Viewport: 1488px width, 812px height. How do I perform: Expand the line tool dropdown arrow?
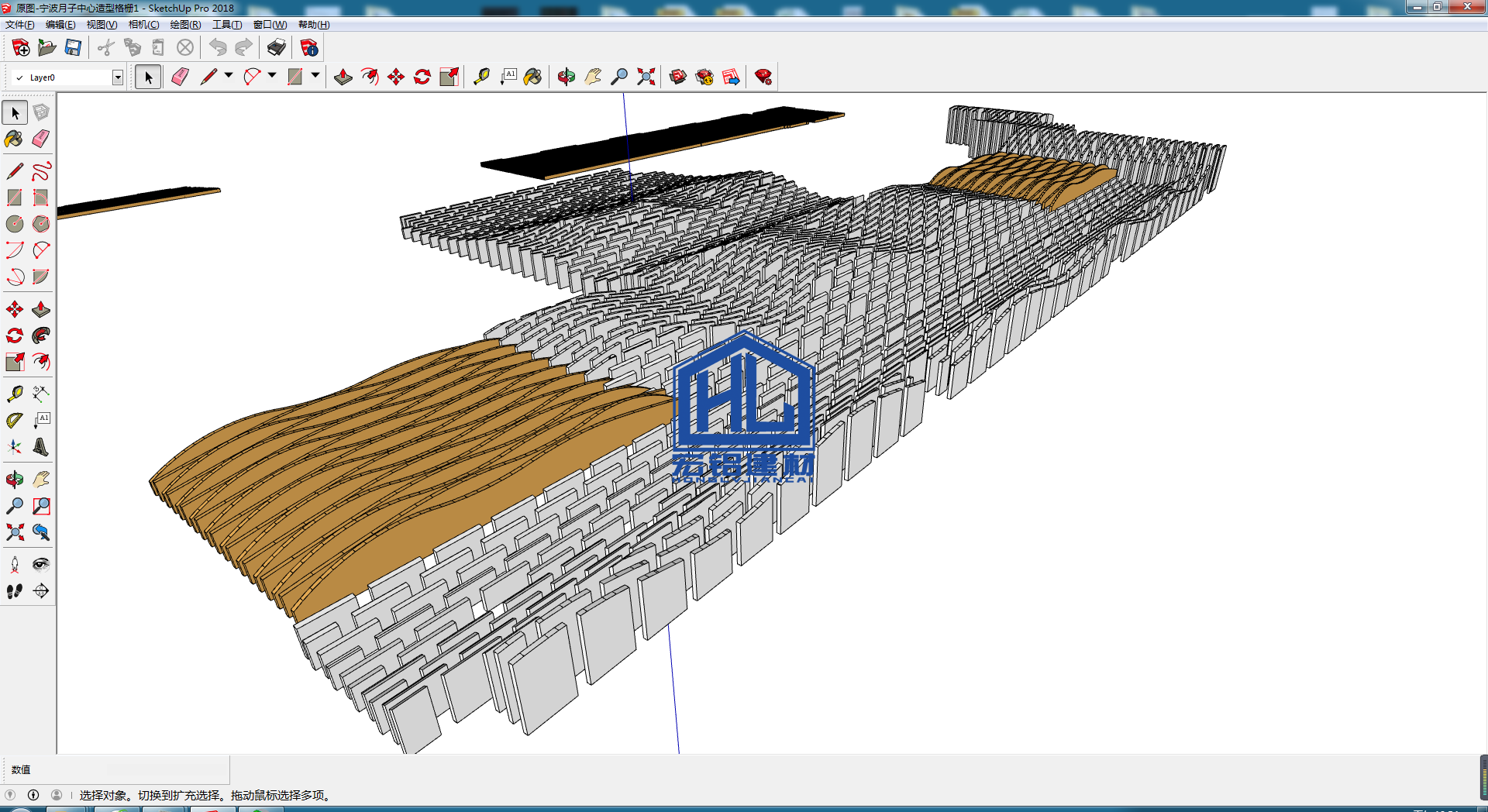(x=229, y=76)
